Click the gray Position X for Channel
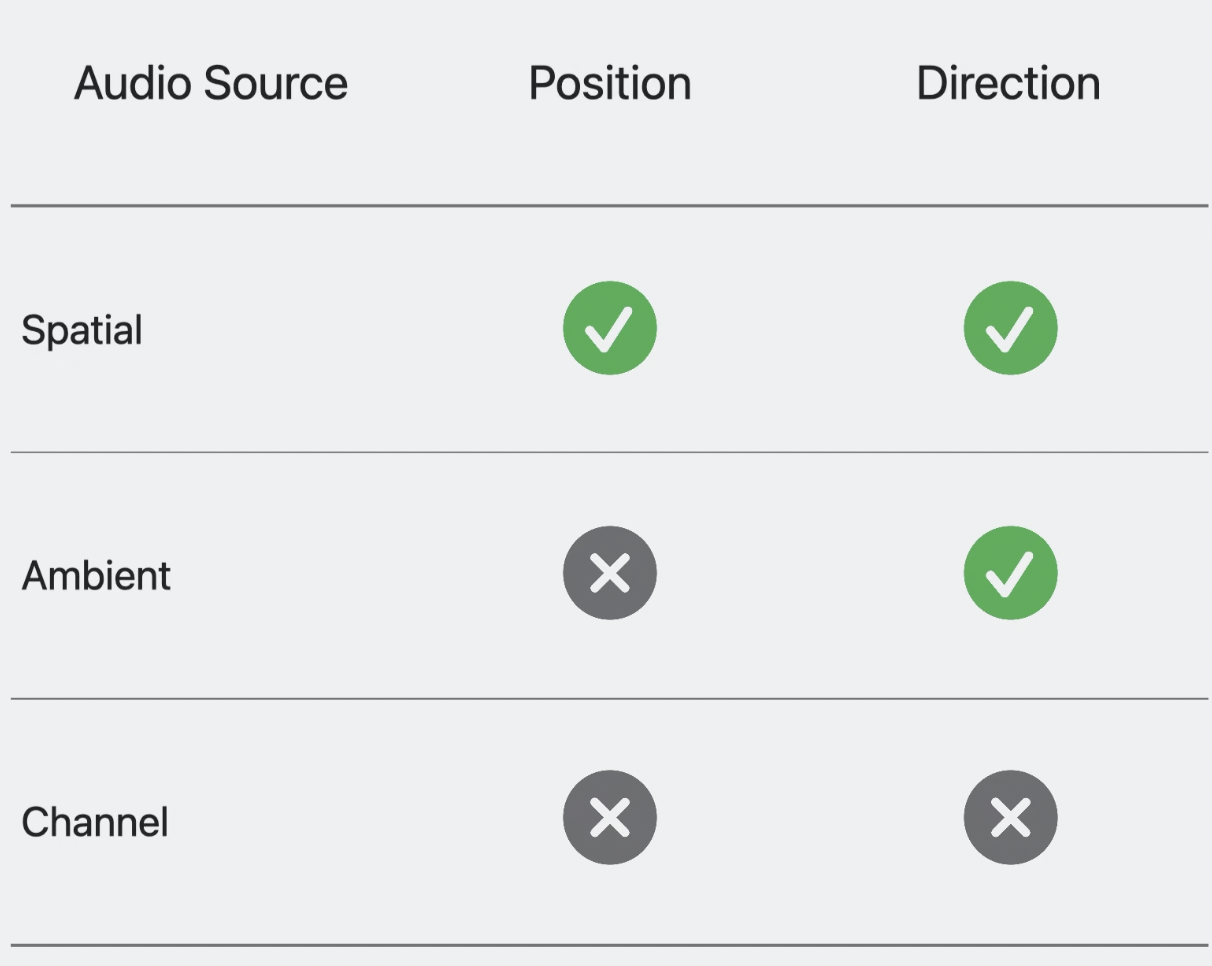The height and width of the screenshot is (966, 1212). tap(610, 818)
